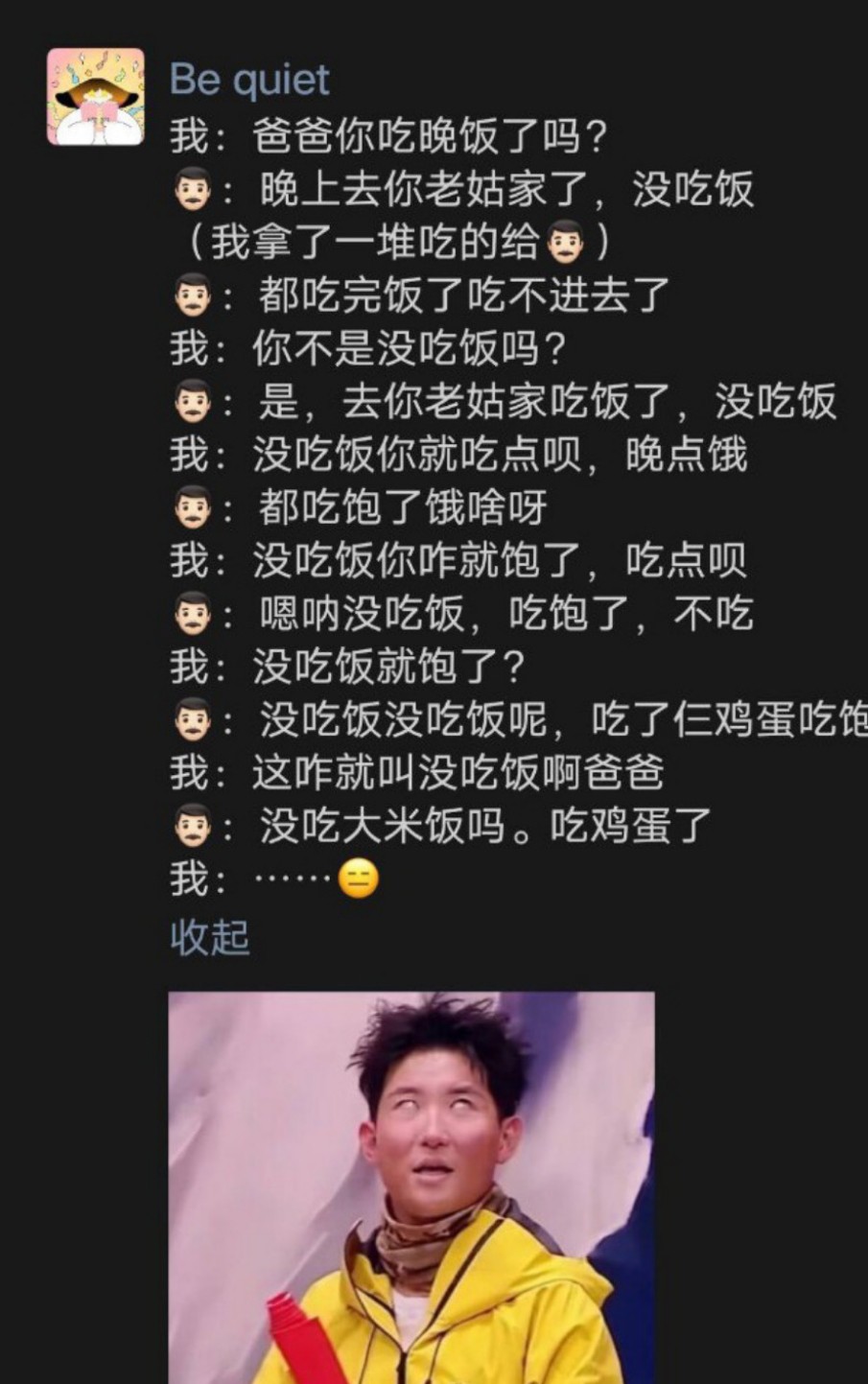
Task: Tap the username Be quiet
Action: 249,80
